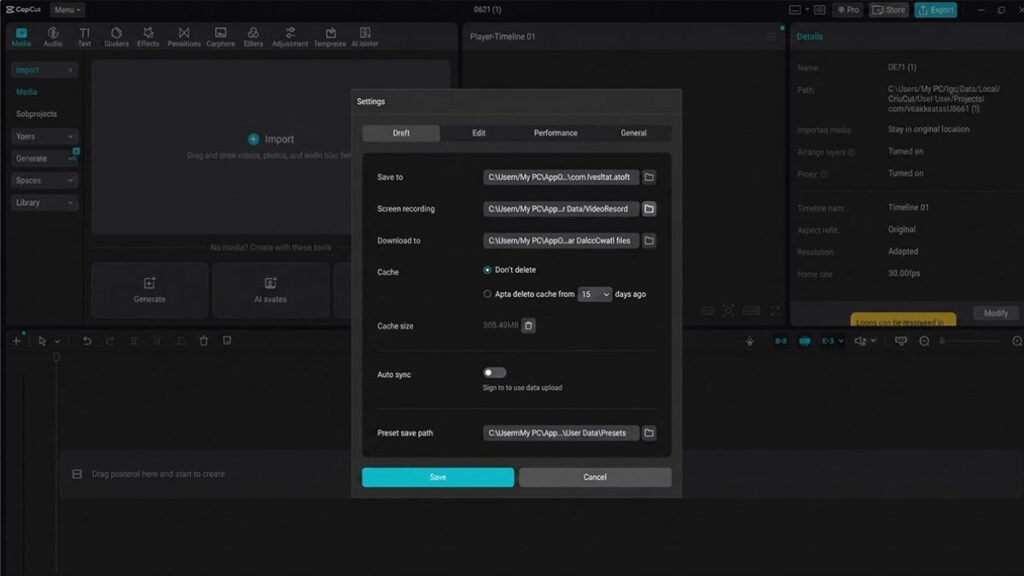Browse folder for Preset save path

[648, 433]
